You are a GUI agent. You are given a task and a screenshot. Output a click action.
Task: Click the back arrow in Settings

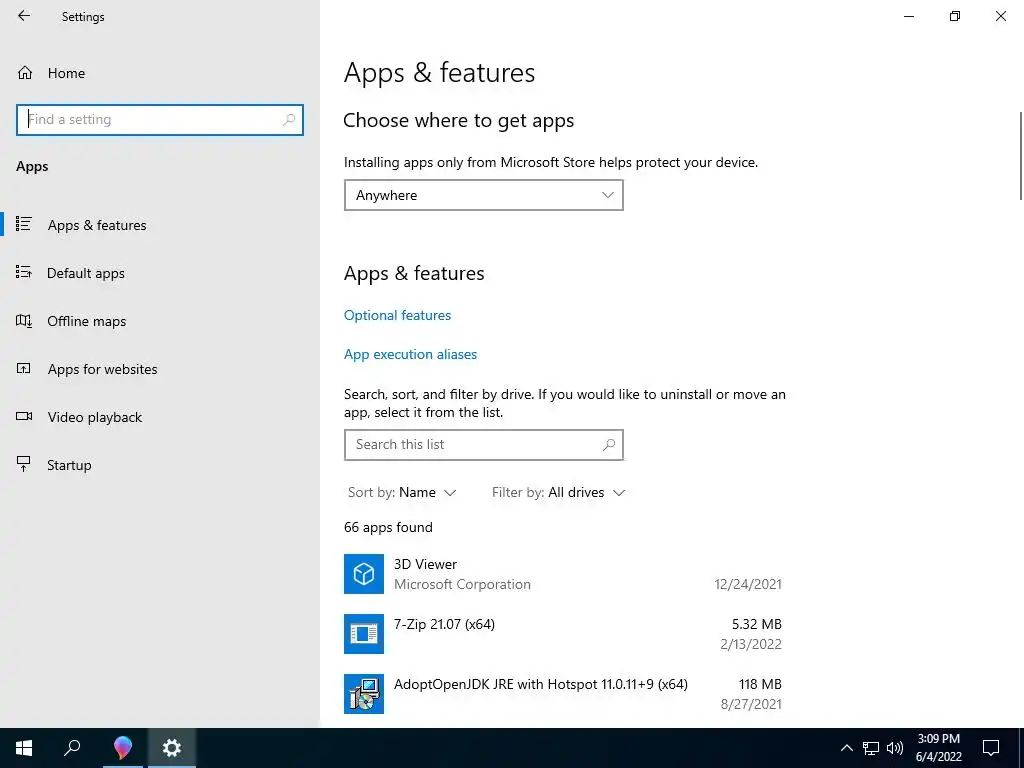[24, 16]
